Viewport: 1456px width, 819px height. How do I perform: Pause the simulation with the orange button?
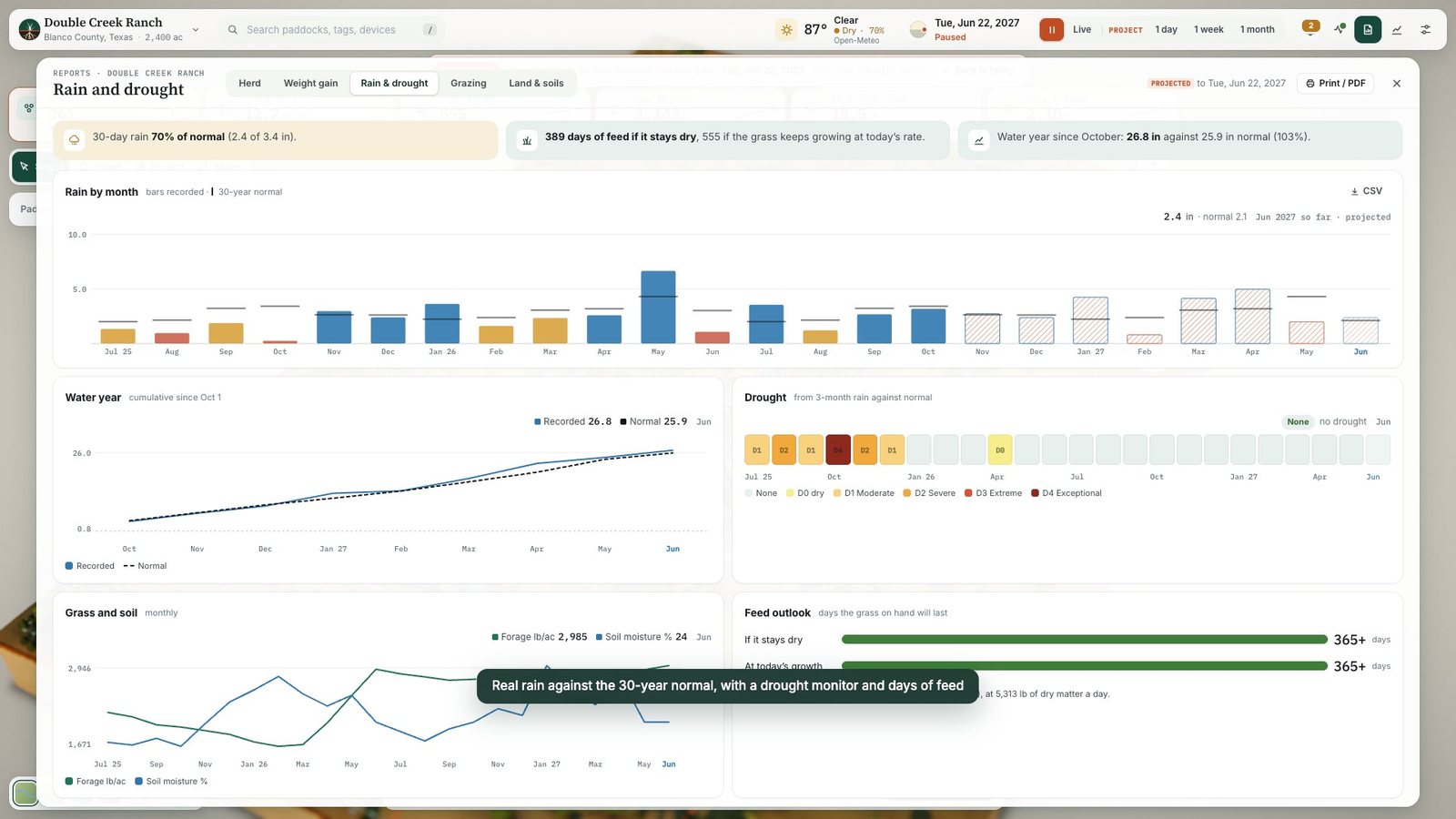[x=1051, y=29]
